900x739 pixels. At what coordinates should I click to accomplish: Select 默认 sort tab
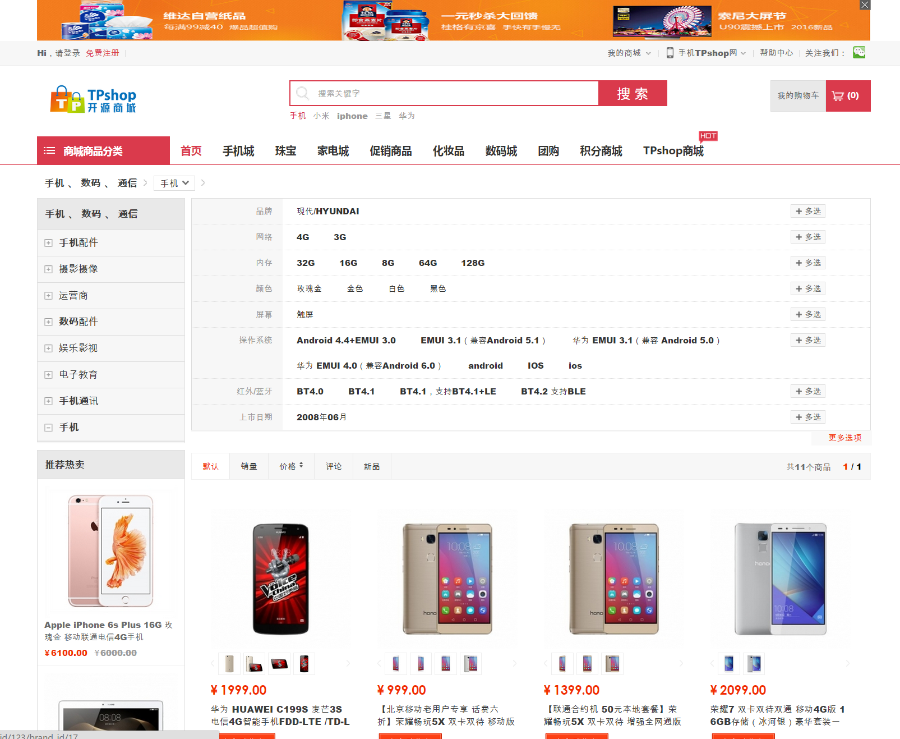pos(211,466)
